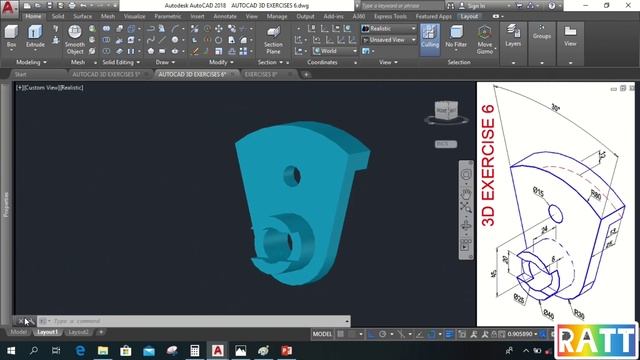Add a new drawing tab with plus
Viewport: 640px width, 360px height.
pyautogui.click(x=306, y=74)
